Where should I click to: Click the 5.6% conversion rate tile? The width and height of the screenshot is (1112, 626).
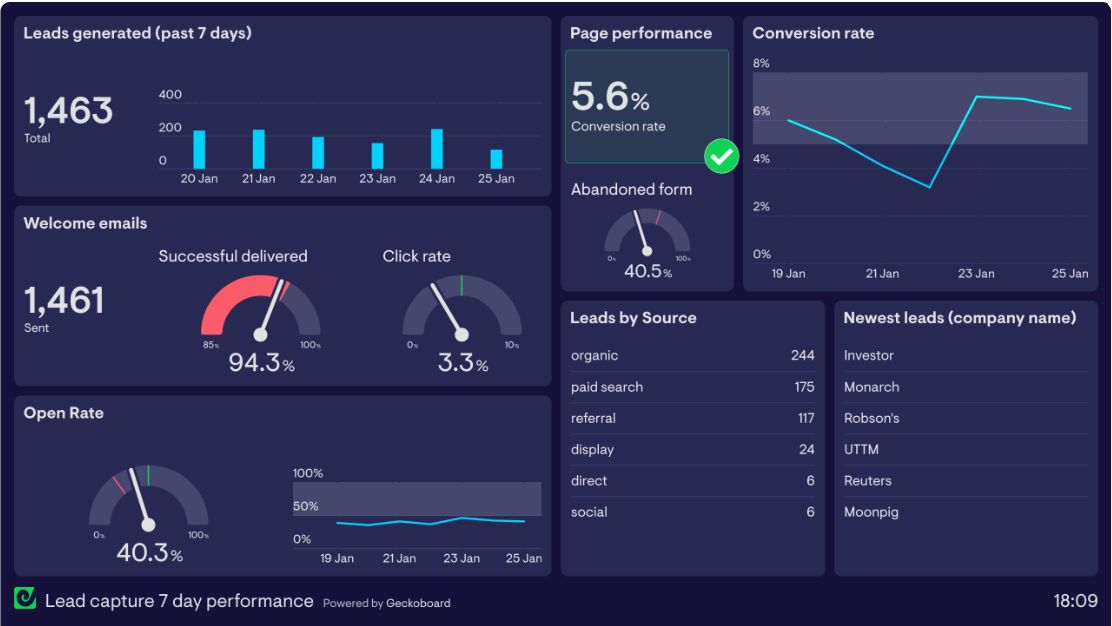[x=646, y=107]
